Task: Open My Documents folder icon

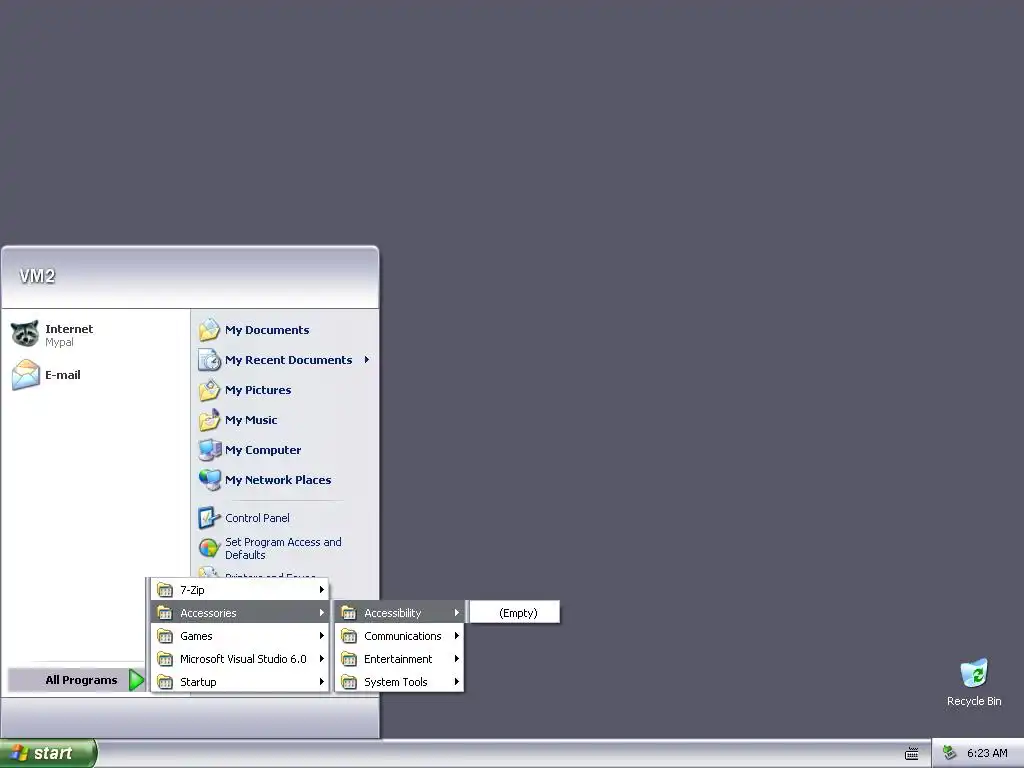Action: coord(209,330)
